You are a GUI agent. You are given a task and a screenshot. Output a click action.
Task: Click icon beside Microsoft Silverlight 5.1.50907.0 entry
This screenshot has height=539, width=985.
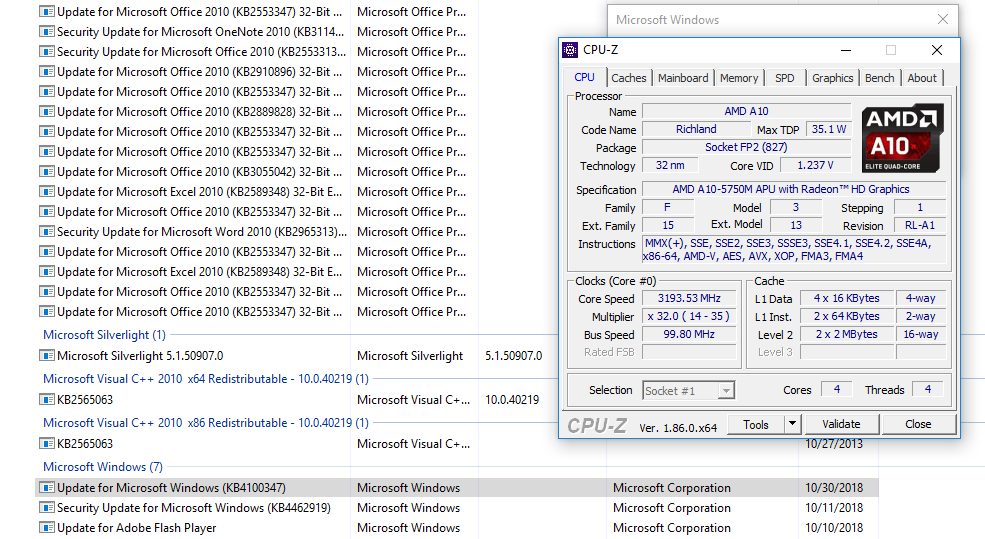pyautogui.click(x=46, y=356)
